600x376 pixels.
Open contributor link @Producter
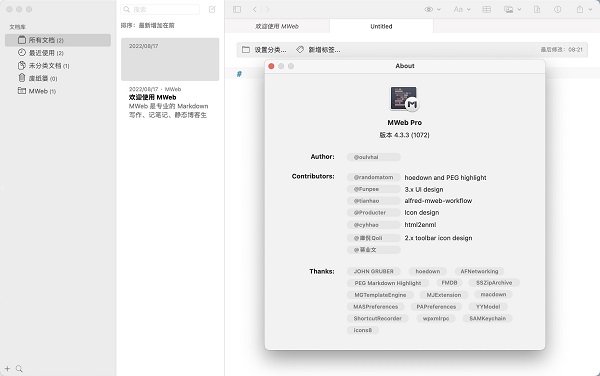click(x=373, y=213)
